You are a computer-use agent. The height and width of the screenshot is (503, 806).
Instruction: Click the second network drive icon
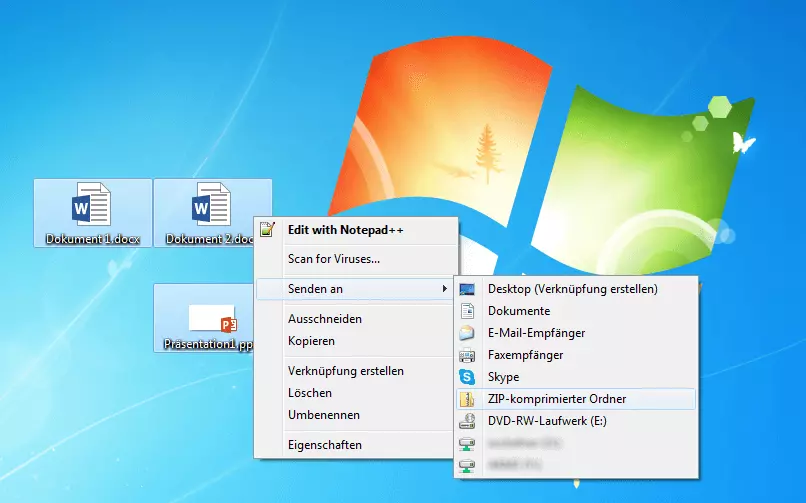click(x=467, y=465)
